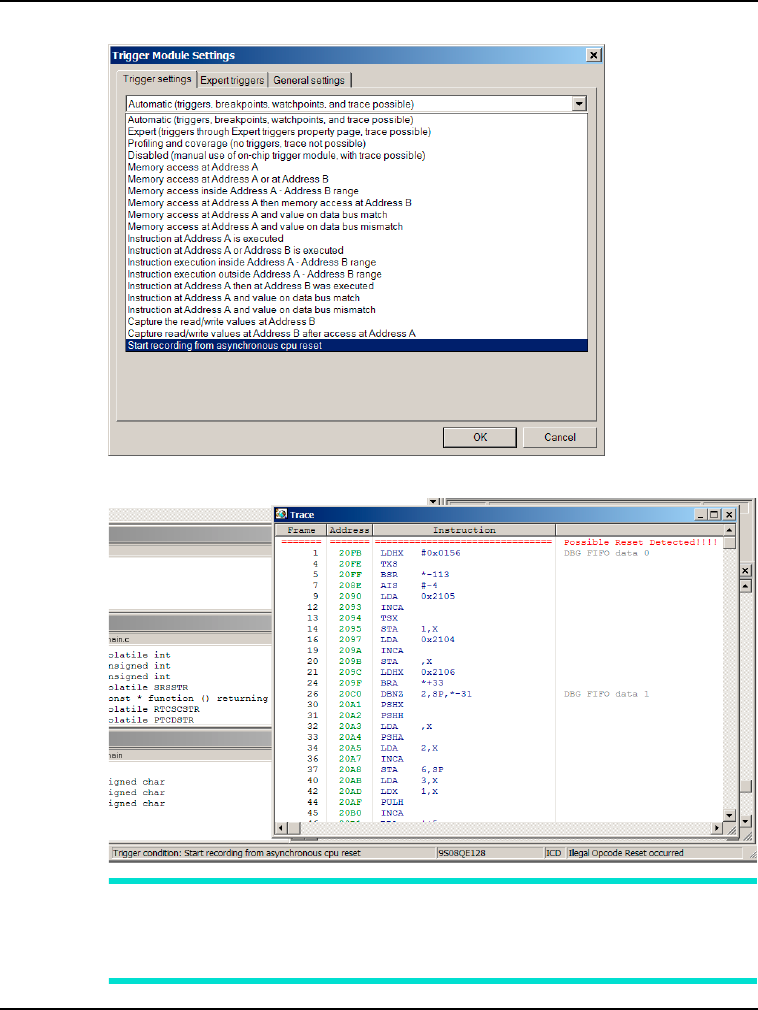Image resolution: width=758 pixels, height=1010 pixels.
Task: Click the Possible Reset Detected message
Action: [x=640, y=542]
